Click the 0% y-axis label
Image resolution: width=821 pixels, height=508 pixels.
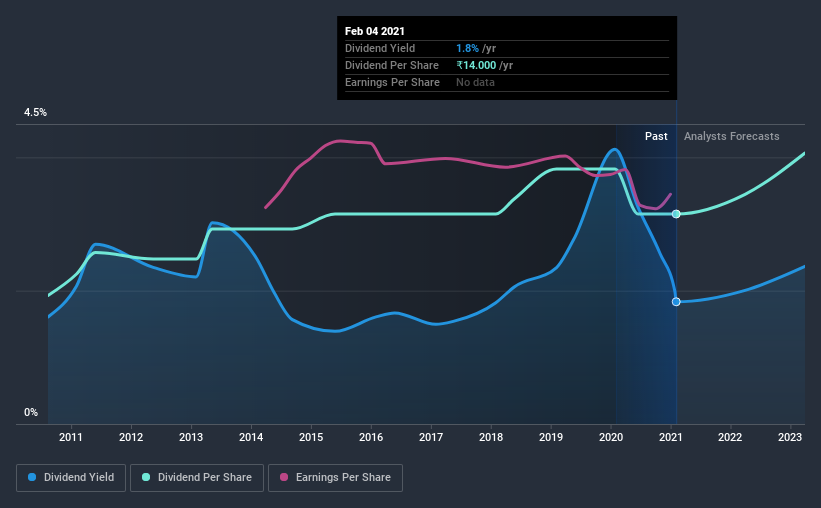point(31,413)
